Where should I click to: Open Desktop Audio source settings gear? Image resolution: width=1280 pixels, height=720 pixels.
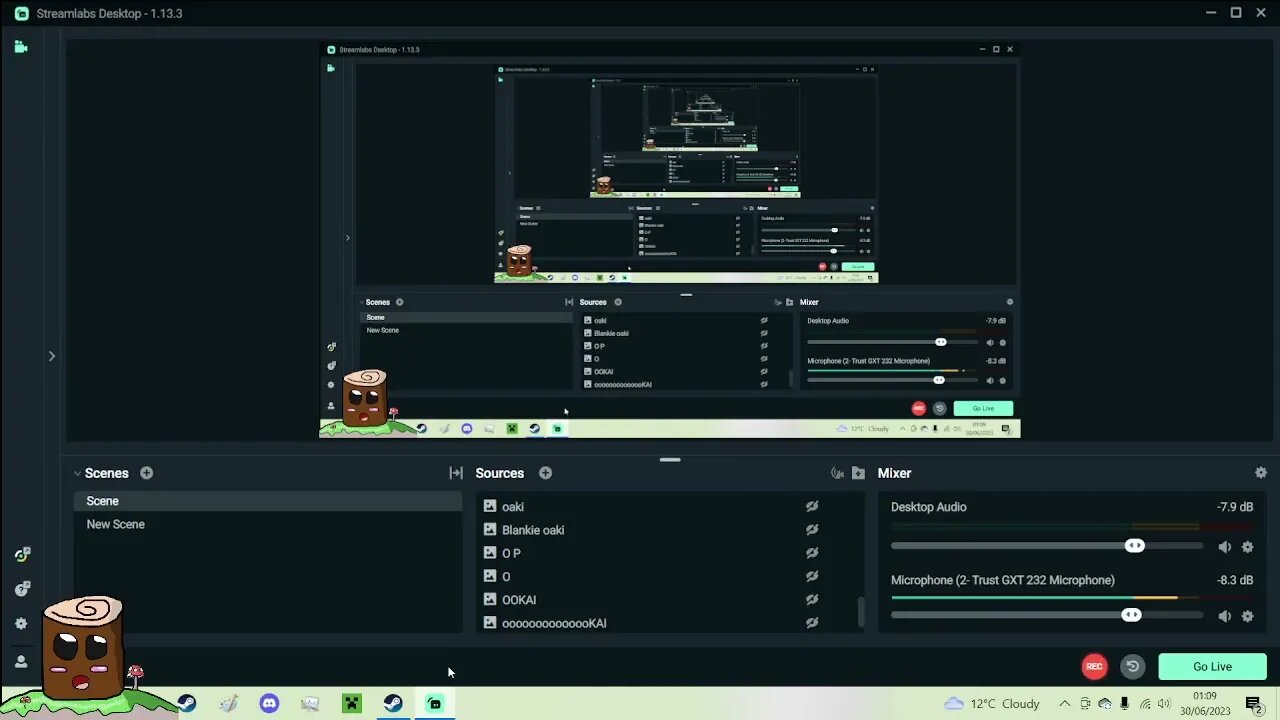click(1247, 547)
